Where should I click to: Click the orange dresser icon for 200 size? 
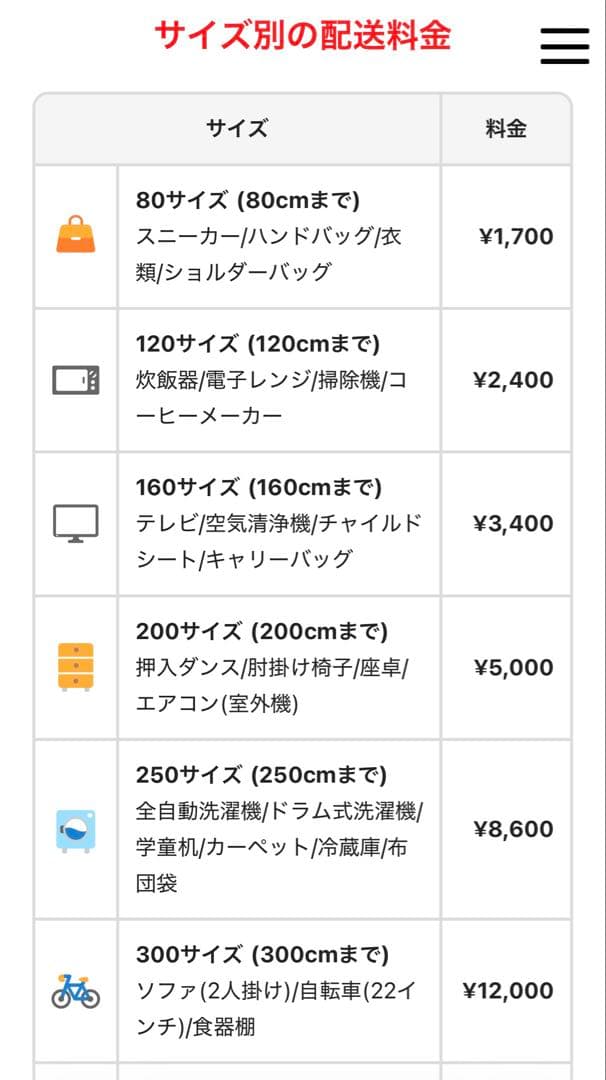(75, 666)
